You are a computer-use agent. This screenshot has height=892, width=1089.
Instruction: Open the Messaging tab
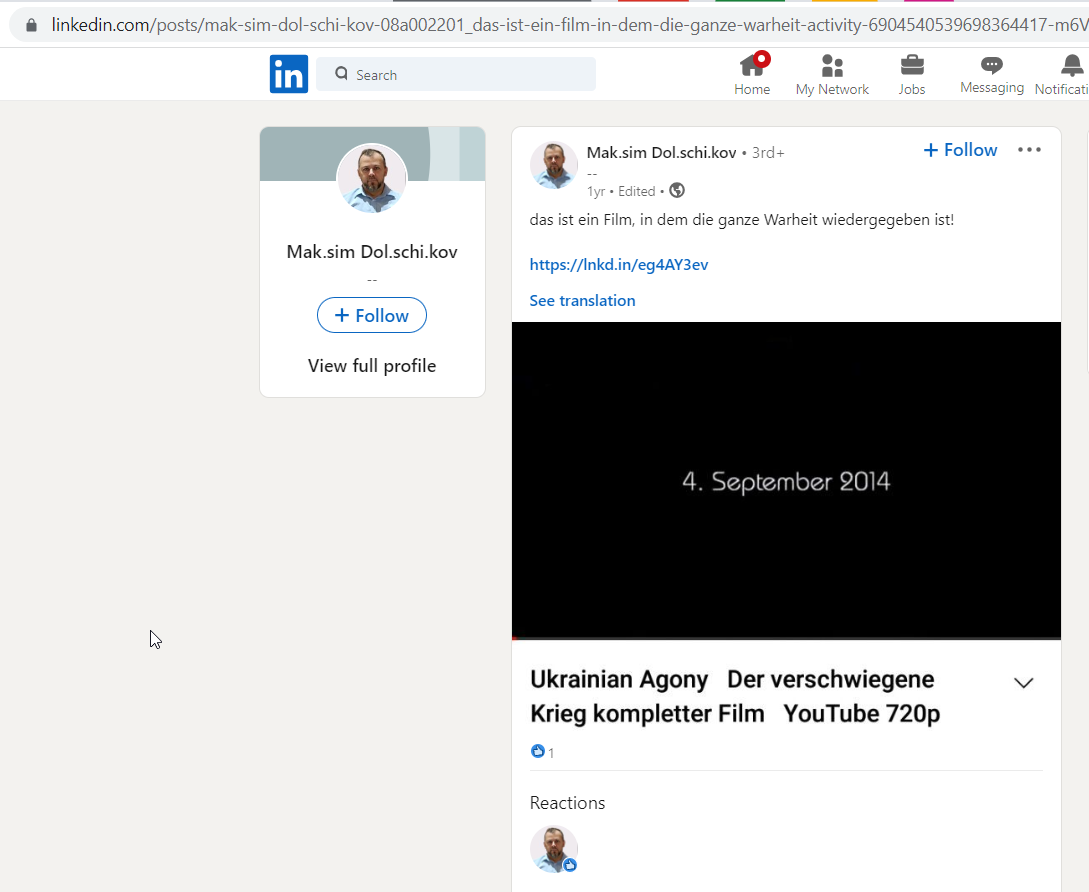tap(992, 74)
